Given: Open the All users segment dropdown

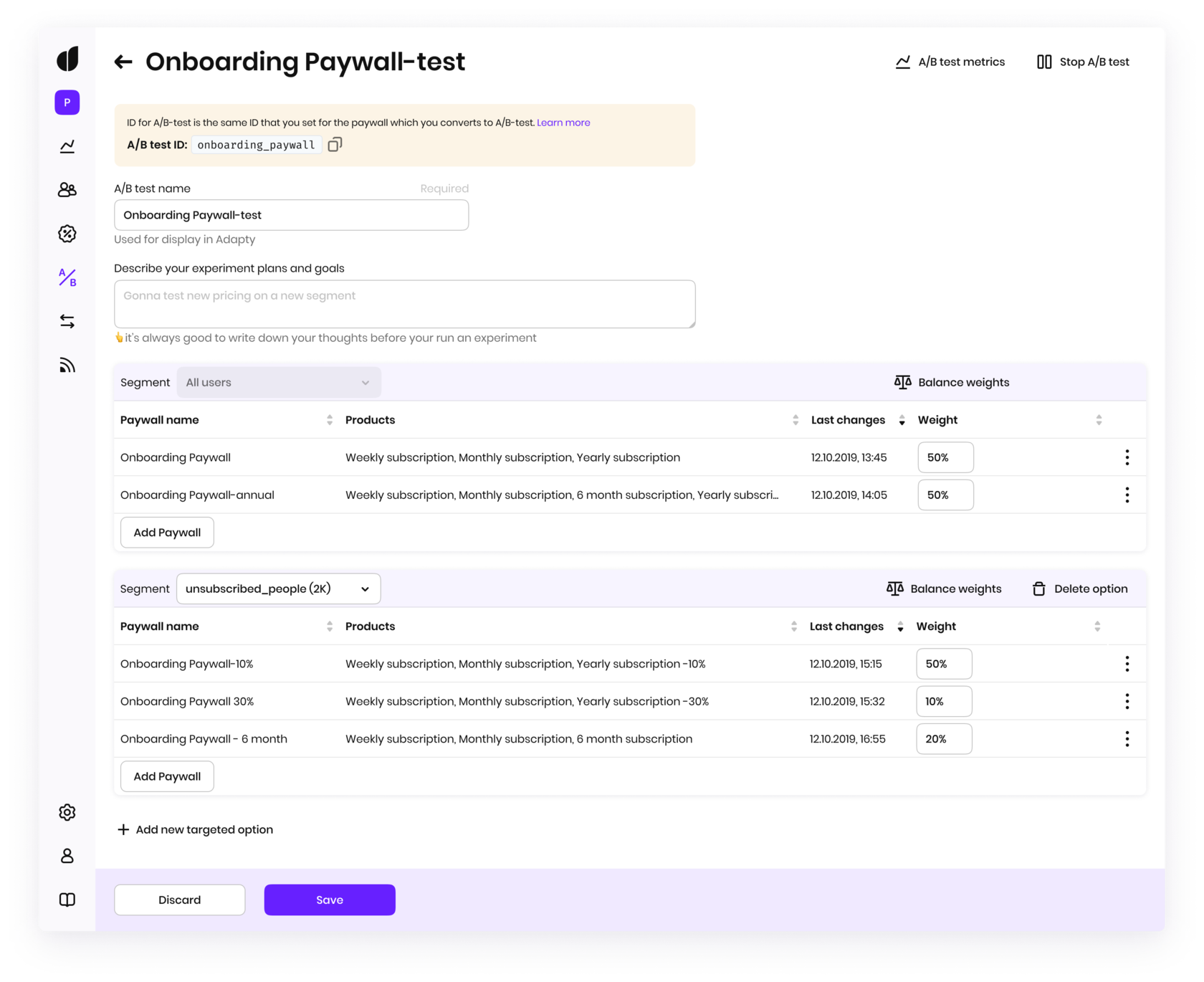Looking at the screenshot, I should [279, 383].
